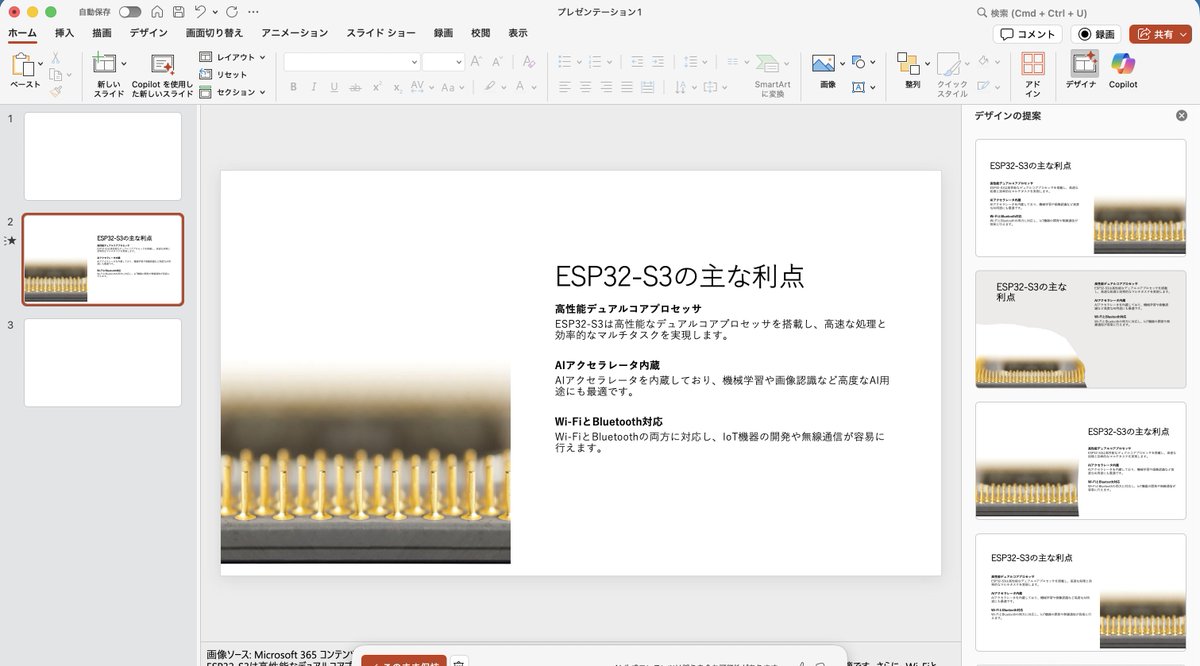Click the Reset (リセット) slide button
The width and height of the screenshot is (1200, 666).
pos(223,75)
